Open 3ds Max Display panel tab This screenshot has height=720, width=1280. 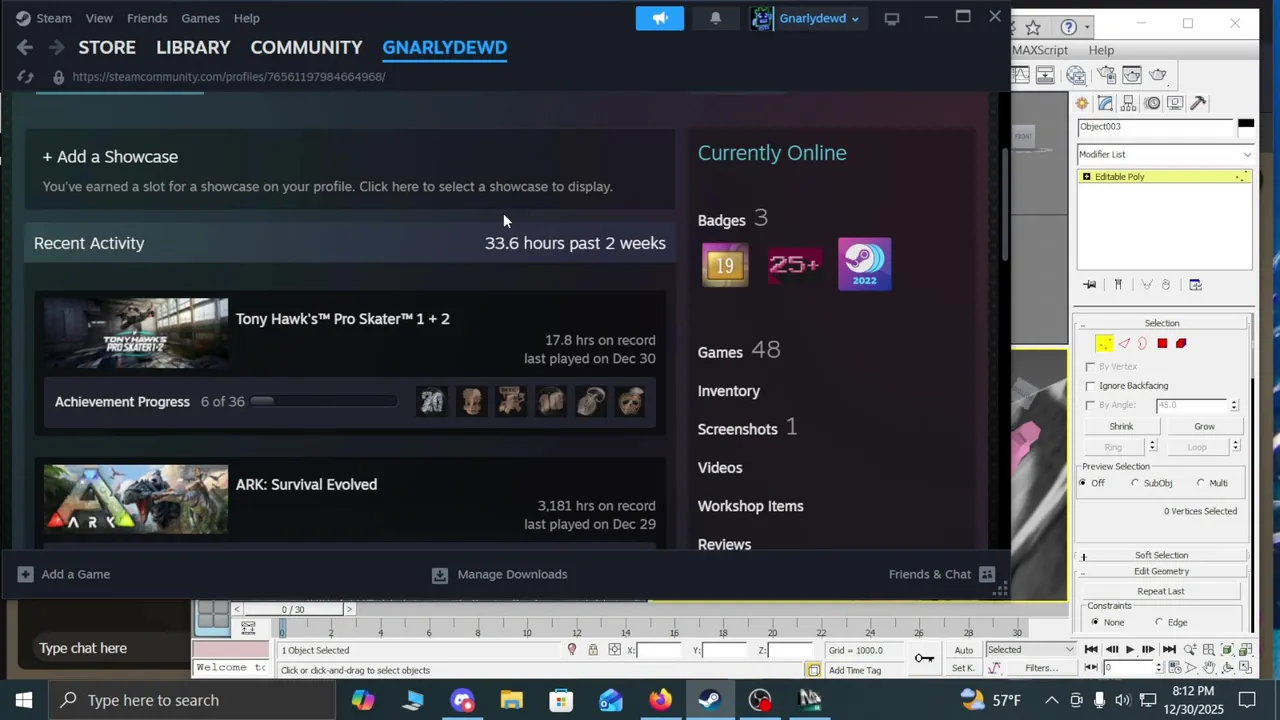pyautogui.click(x=1175, y=103)
